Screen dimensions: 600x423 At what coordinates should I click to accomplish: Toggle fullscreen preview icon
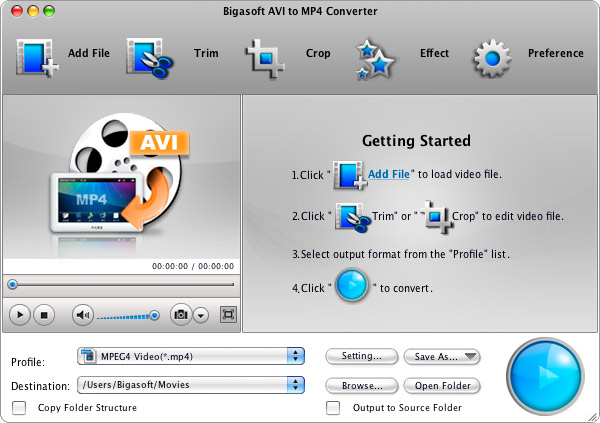click(228, 314)
